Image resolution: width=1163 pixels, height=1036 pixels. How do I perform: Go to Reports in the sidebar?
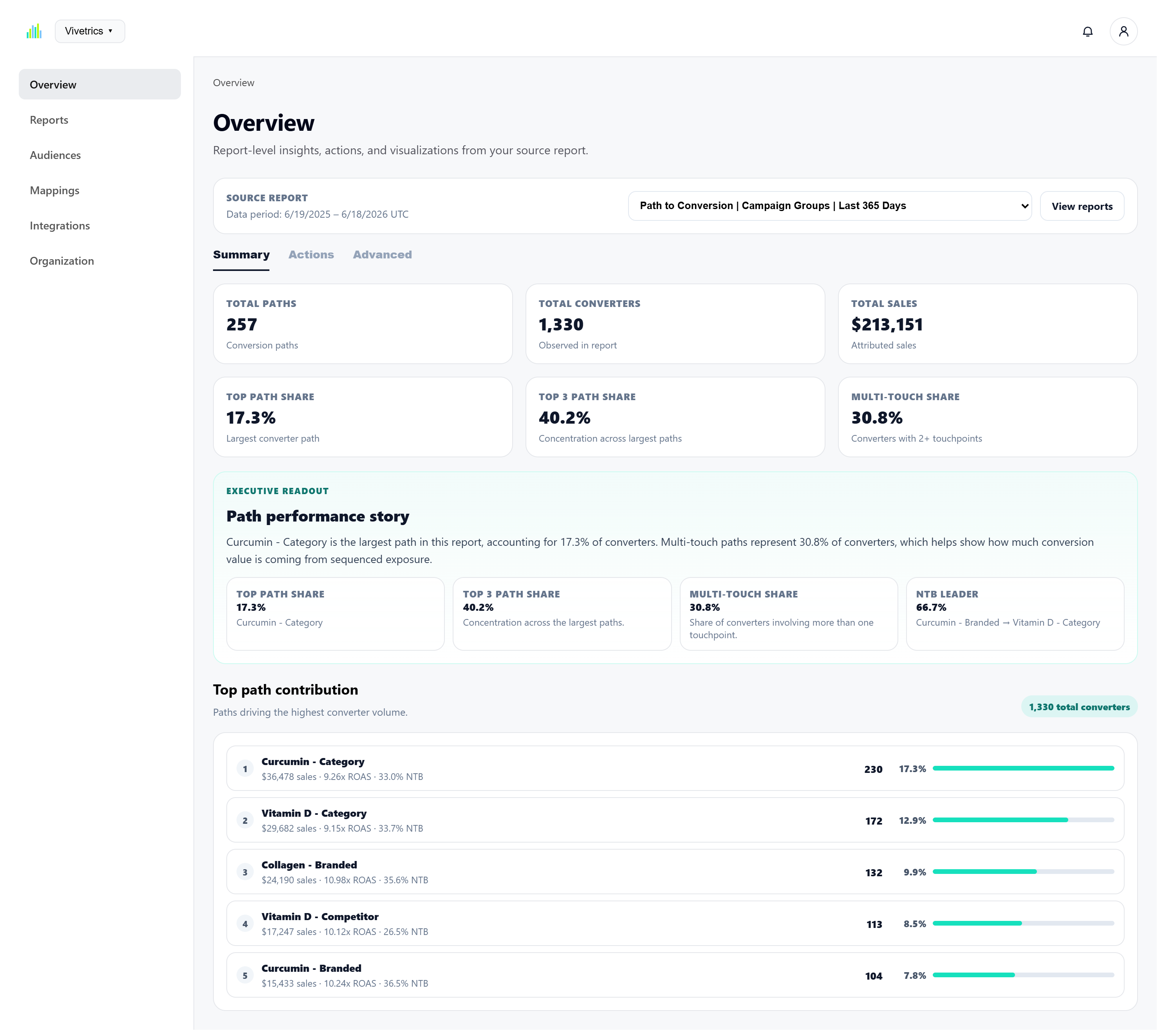(x=49, y=121)
